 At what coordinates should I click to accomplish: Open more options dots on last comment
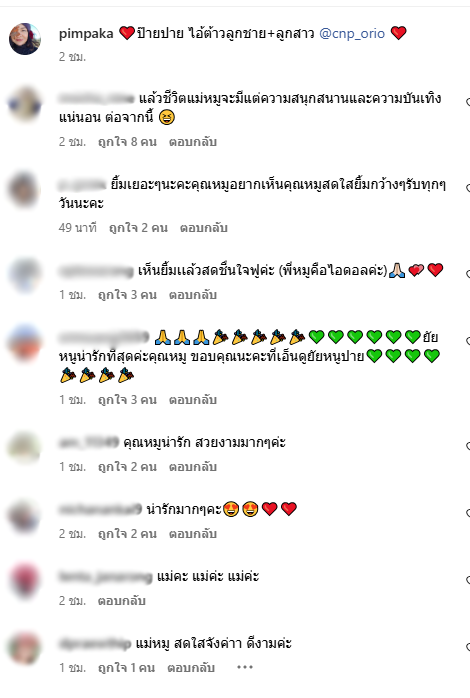[245, 667]
